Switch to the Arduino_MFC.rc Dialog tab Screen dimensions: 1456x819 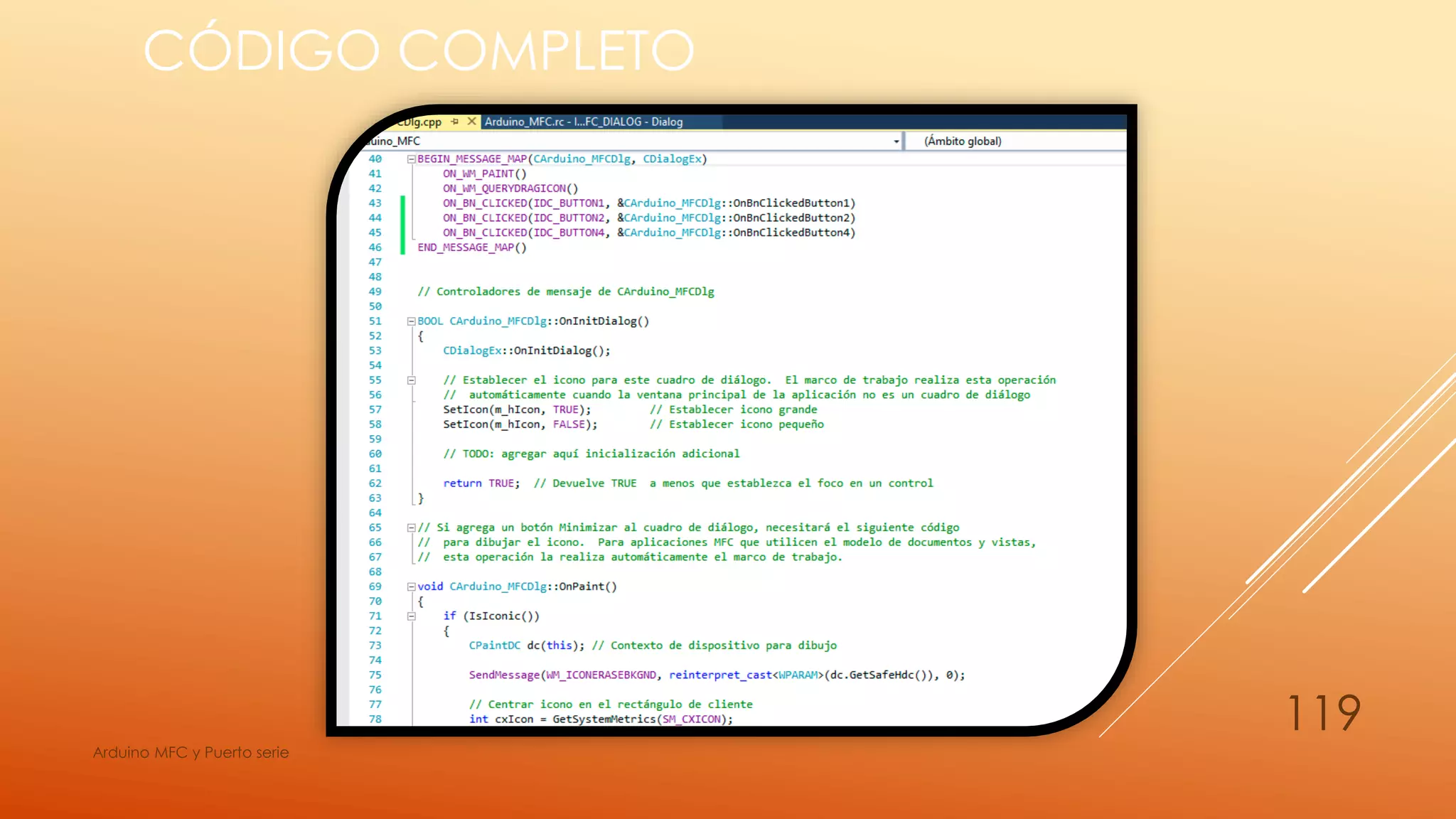[584, 122]
